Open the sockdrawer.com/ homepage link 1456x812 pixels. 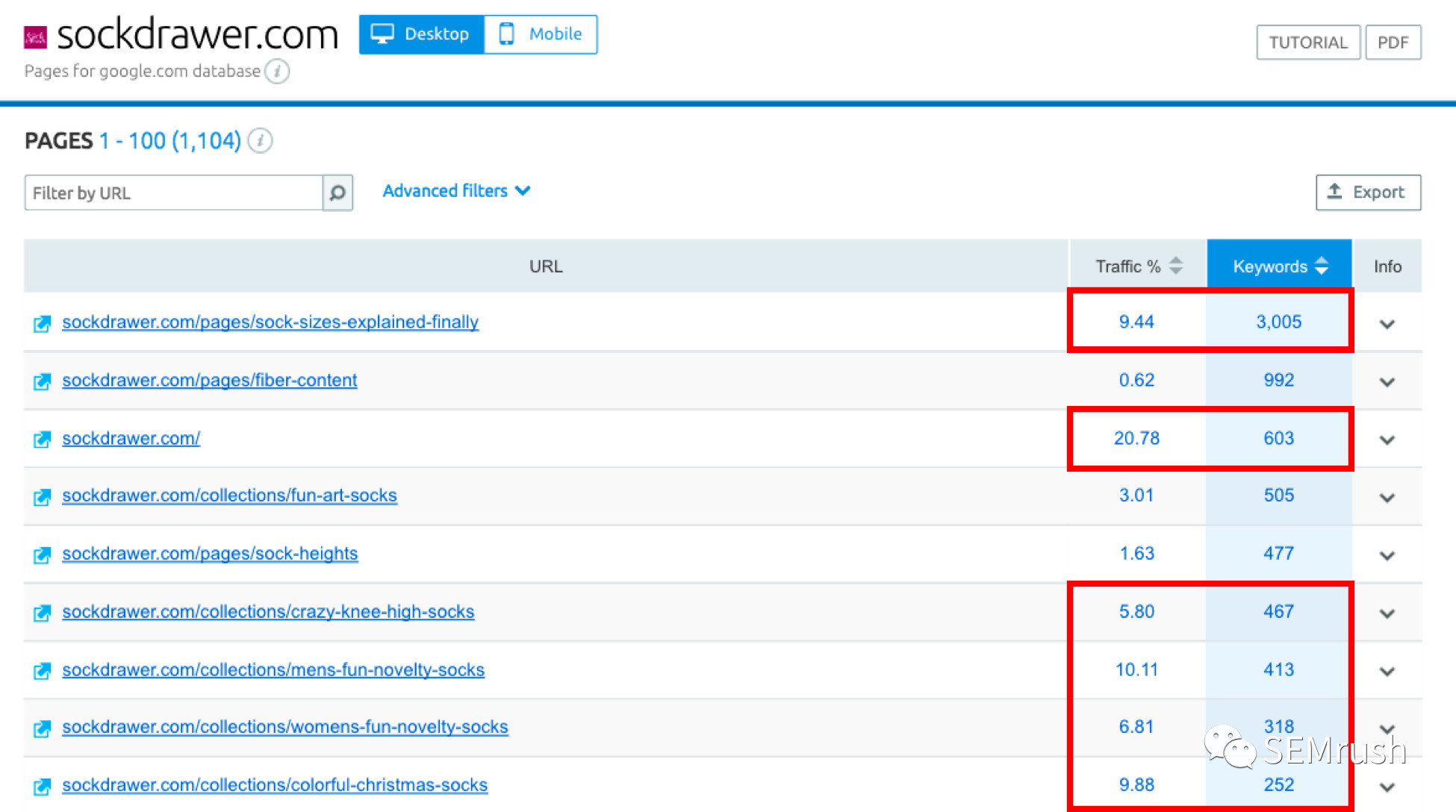coord(131,439)
